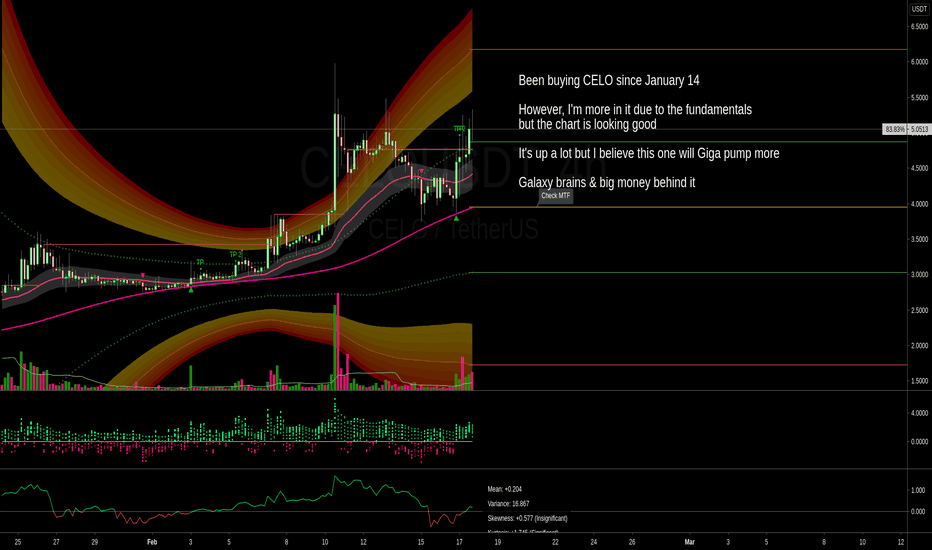Click the 2.0000 price axis label
This screenshot has width=932, height=550.
pos(920,345)
